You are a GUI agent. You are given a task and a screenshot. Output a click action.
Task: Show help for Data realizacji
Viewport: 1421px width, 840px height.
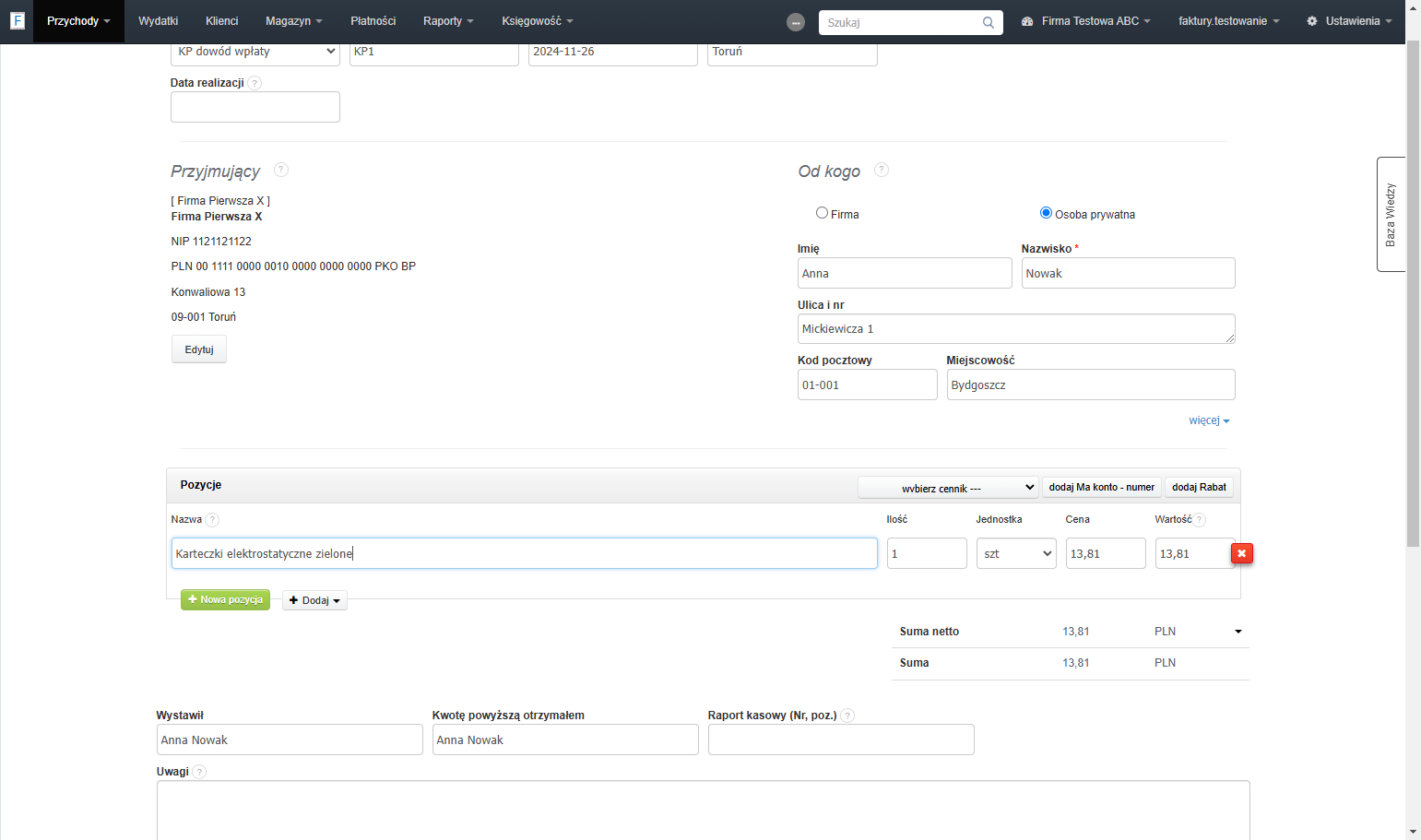255,83
